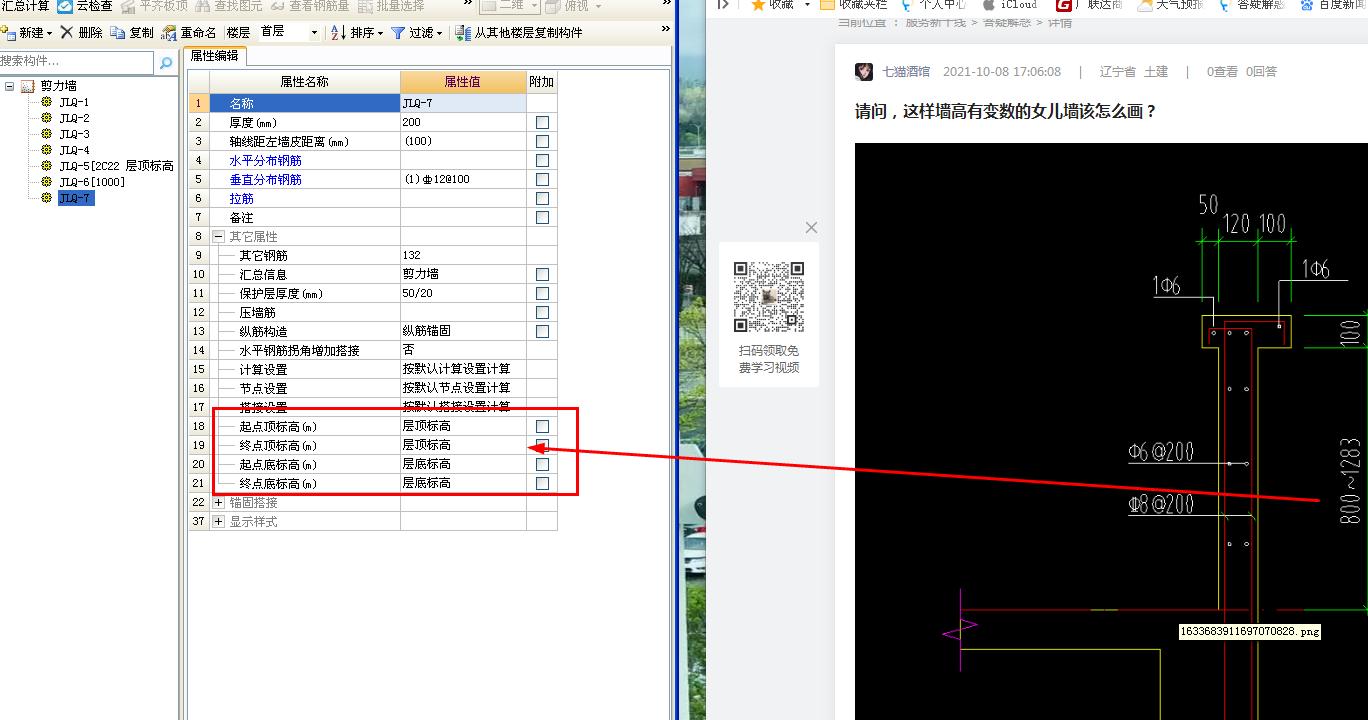Collapse the 剪力墙 tree node
This screenshot has width=1368, height=720.
click(x=9, y=86)
